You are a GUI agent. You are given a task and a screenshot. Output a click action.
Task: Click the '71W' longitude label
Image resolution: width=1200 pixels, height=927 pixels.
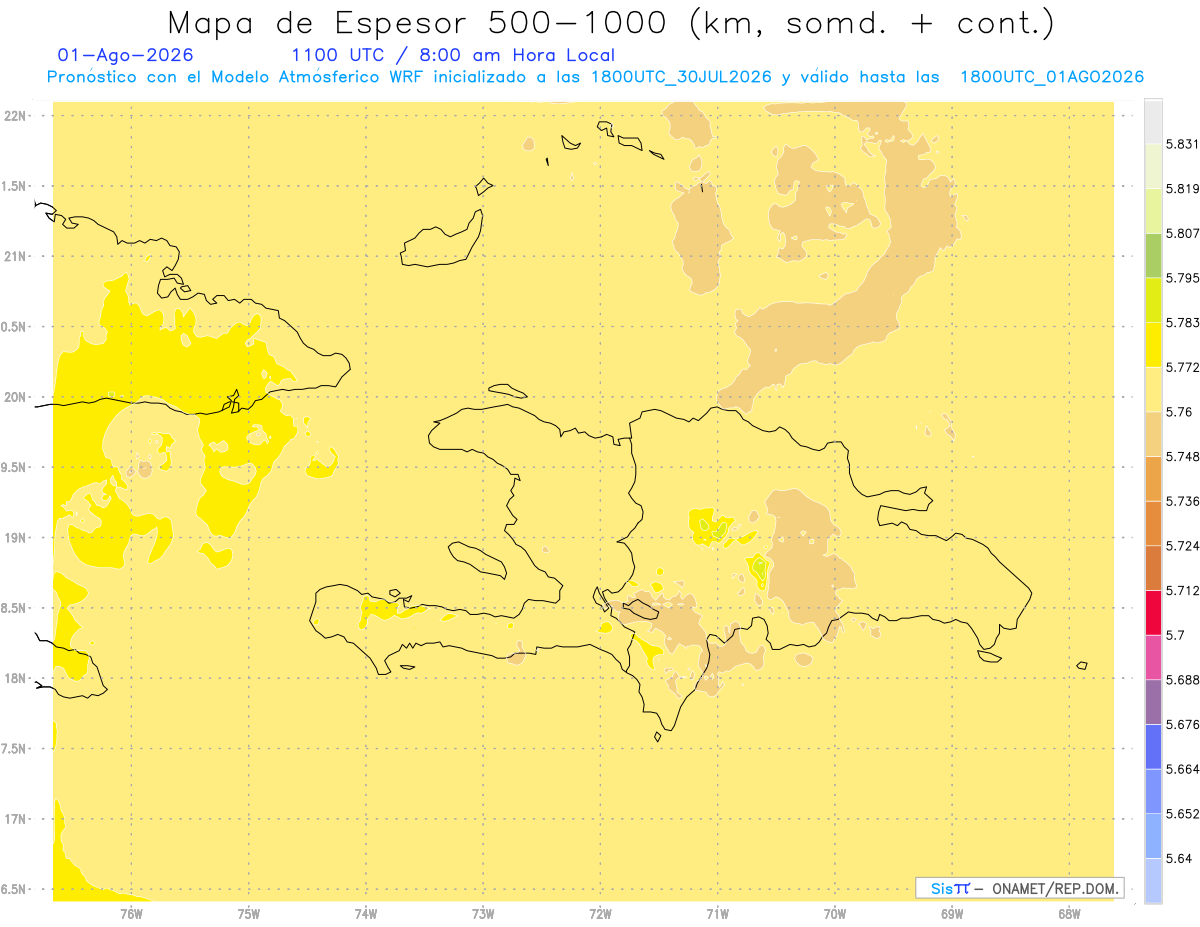tap(717, 914)
